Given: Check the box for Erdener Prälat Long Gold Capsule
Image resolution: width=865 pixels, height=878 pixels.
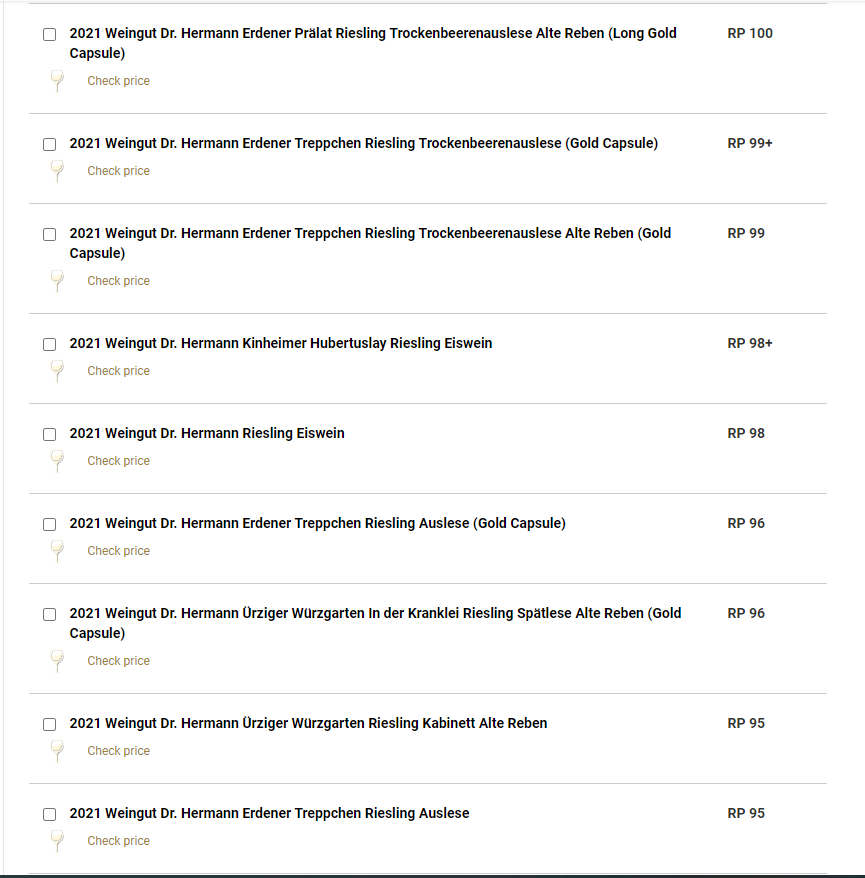Looking at the screenshot, I should coord(50,34).
